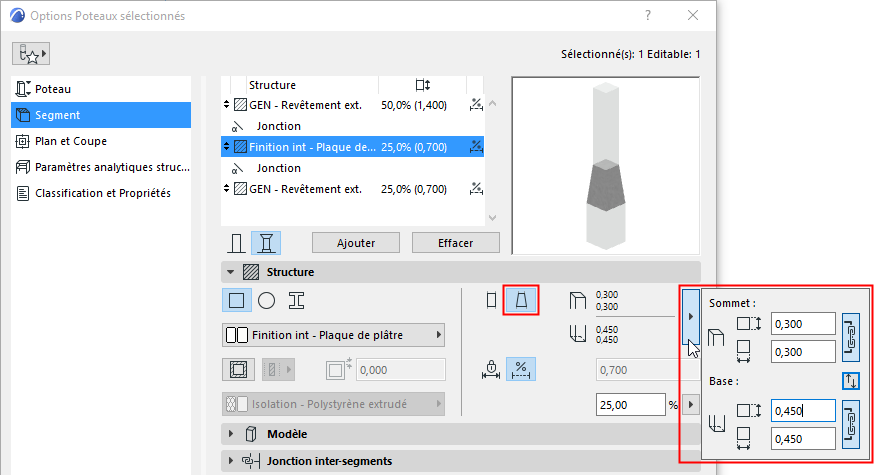This screenshot has height=475, width=874.
Task: Open the Finition int - Plaque de plâtre dropdown
Action: 333,334
